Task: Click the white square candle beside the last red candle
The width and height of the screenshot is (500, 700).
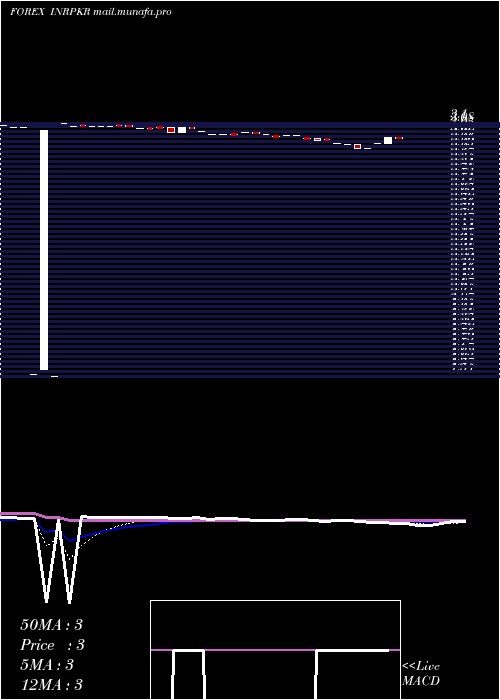Action: tap(388, 140)
